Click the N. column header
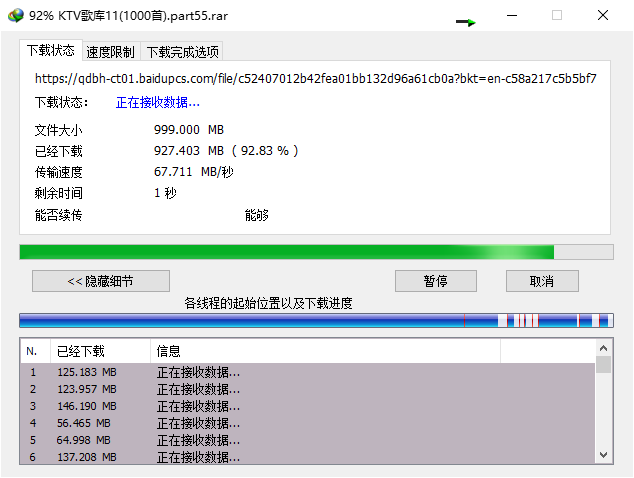Screen dimensions: 634x478 [36, 351]
